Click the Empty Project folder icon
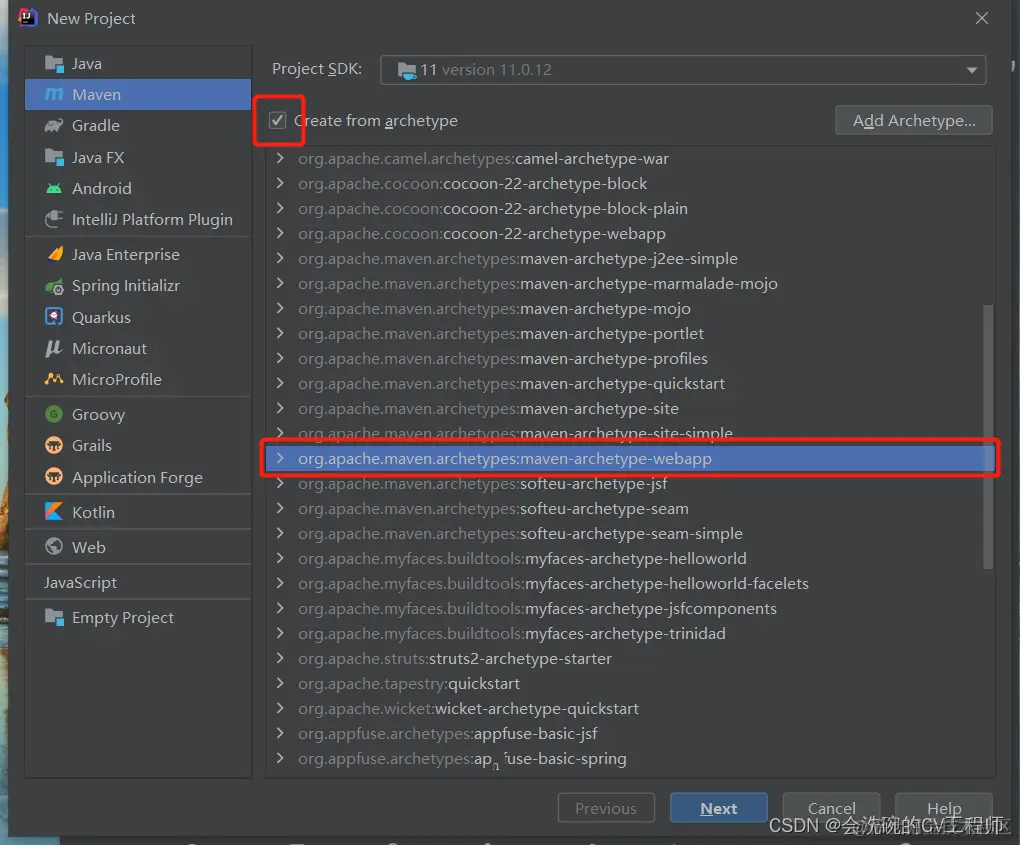 pyautogui.click(x=54, y=617)
